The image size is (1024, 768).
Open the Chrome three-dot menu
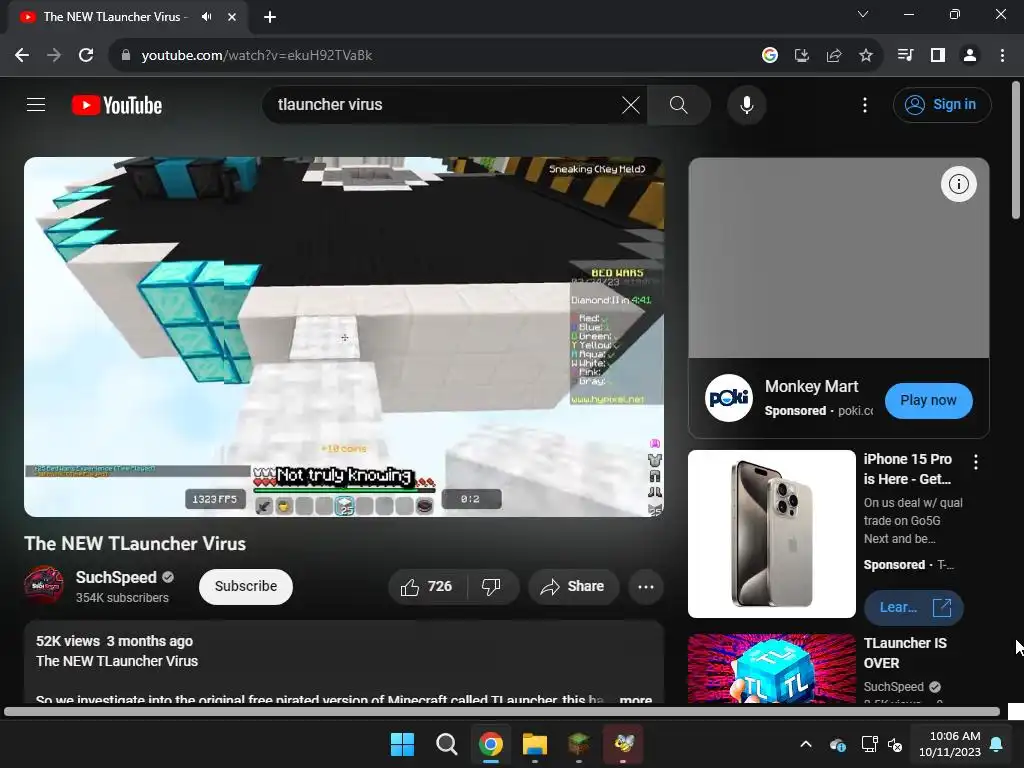tap(1002, 56)
